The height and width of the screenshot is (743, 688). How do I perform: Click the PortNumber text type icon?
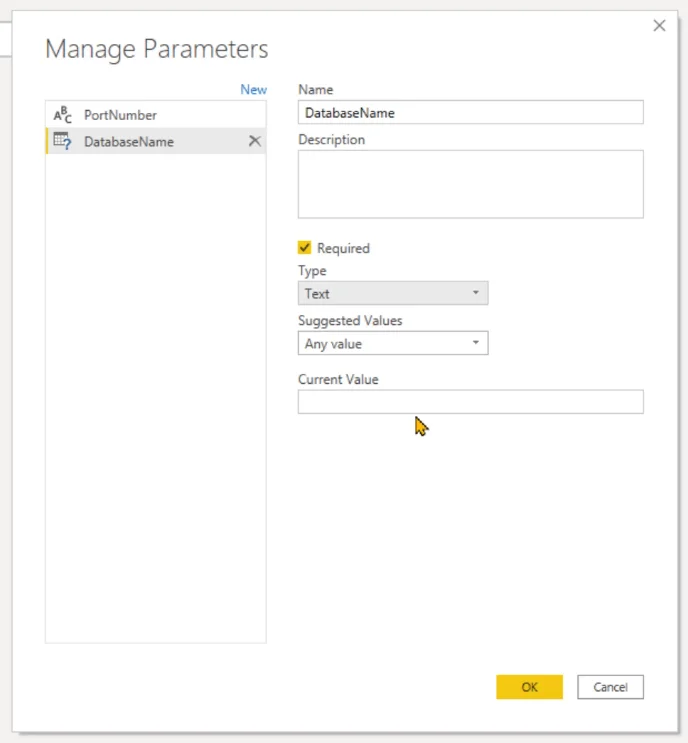63,115
